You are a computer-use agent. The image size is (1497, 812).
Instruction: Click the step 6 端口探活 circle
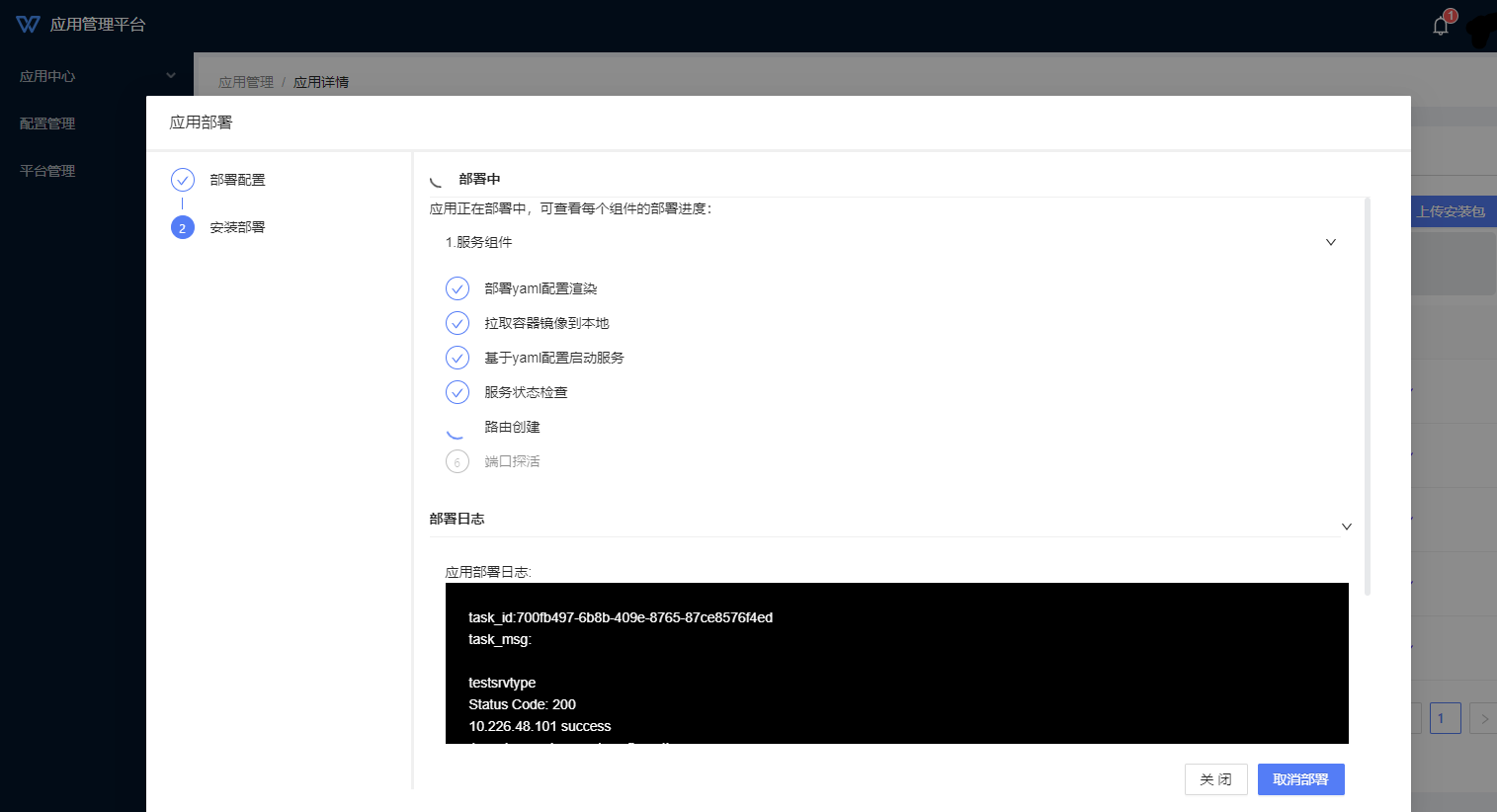coord(457,461)
